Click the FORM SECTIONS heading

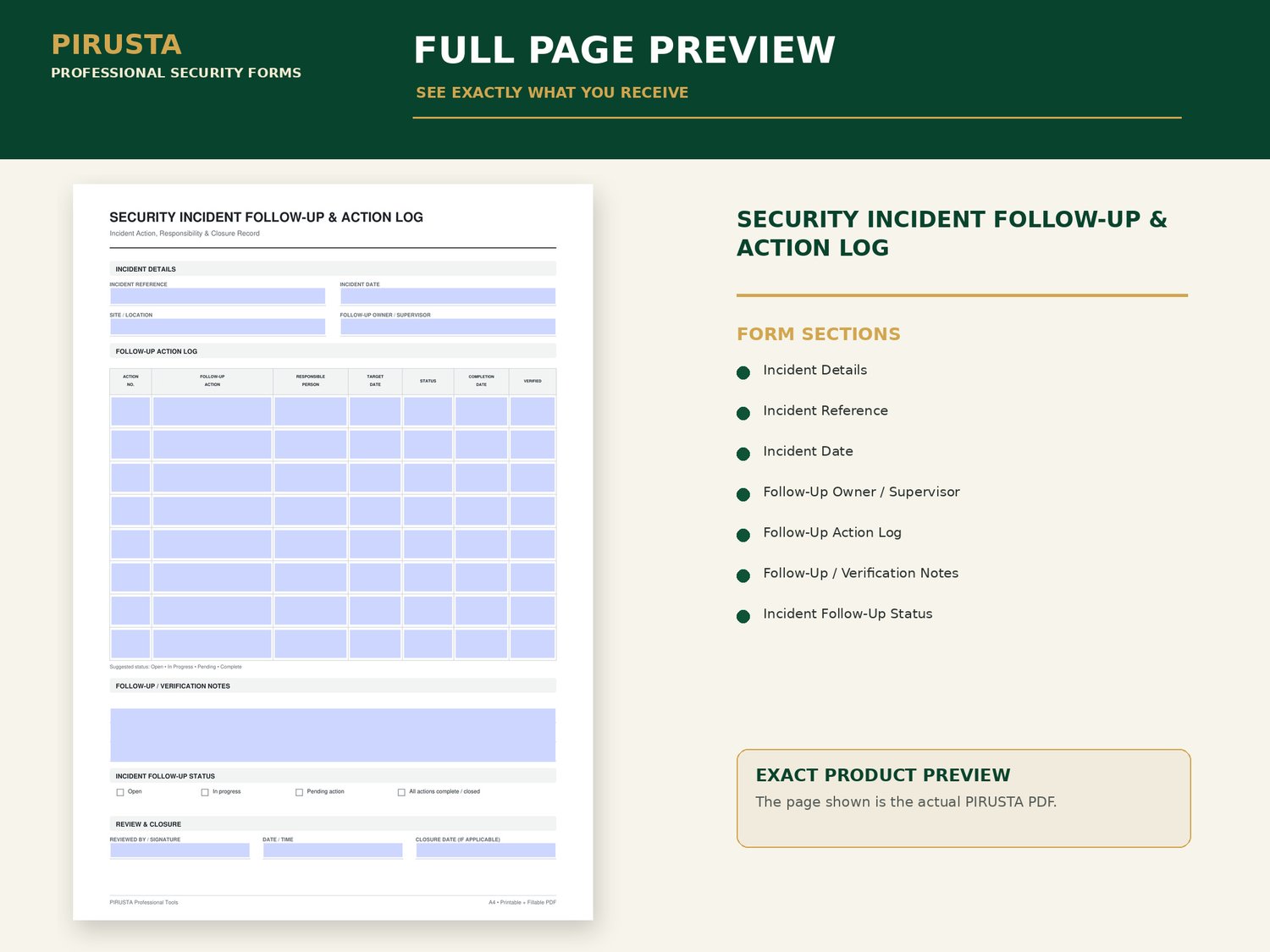pos(819,334)
